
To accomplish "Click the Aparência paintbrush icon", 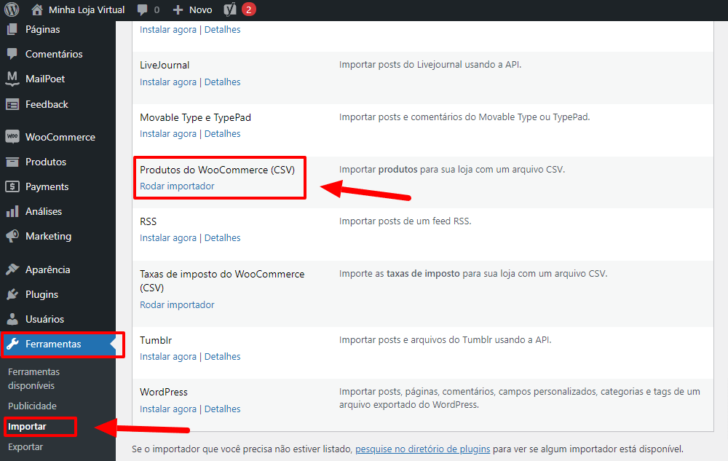I will (x=12, y=269).
